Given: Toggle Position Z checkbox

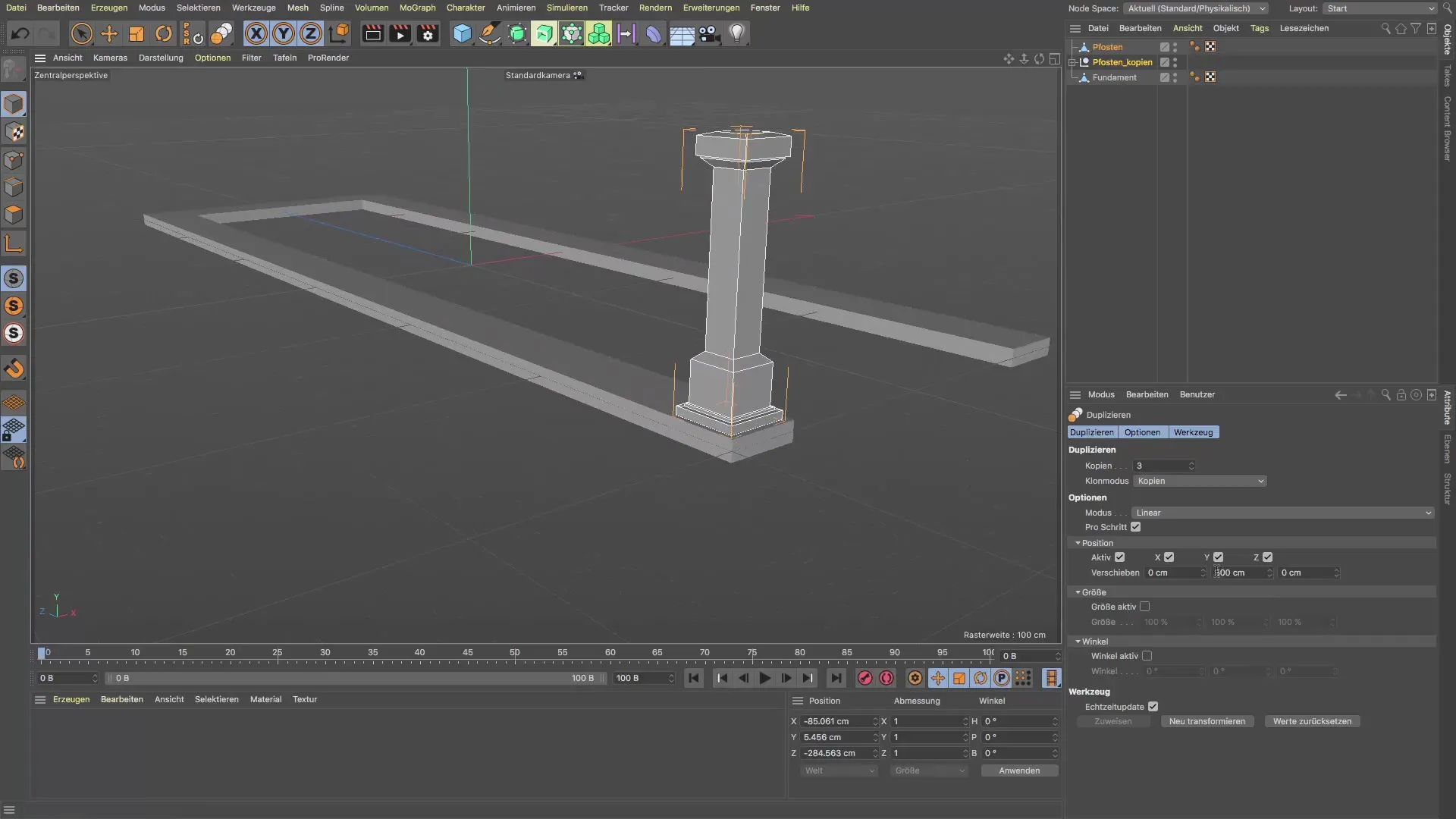Looking at the screenshot, I should 1267,557.
